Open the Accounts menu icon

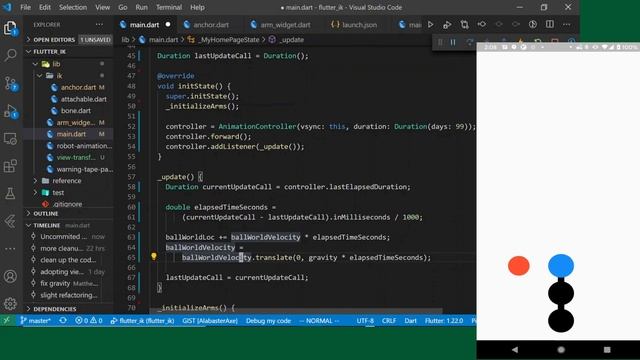click(10, 276)
